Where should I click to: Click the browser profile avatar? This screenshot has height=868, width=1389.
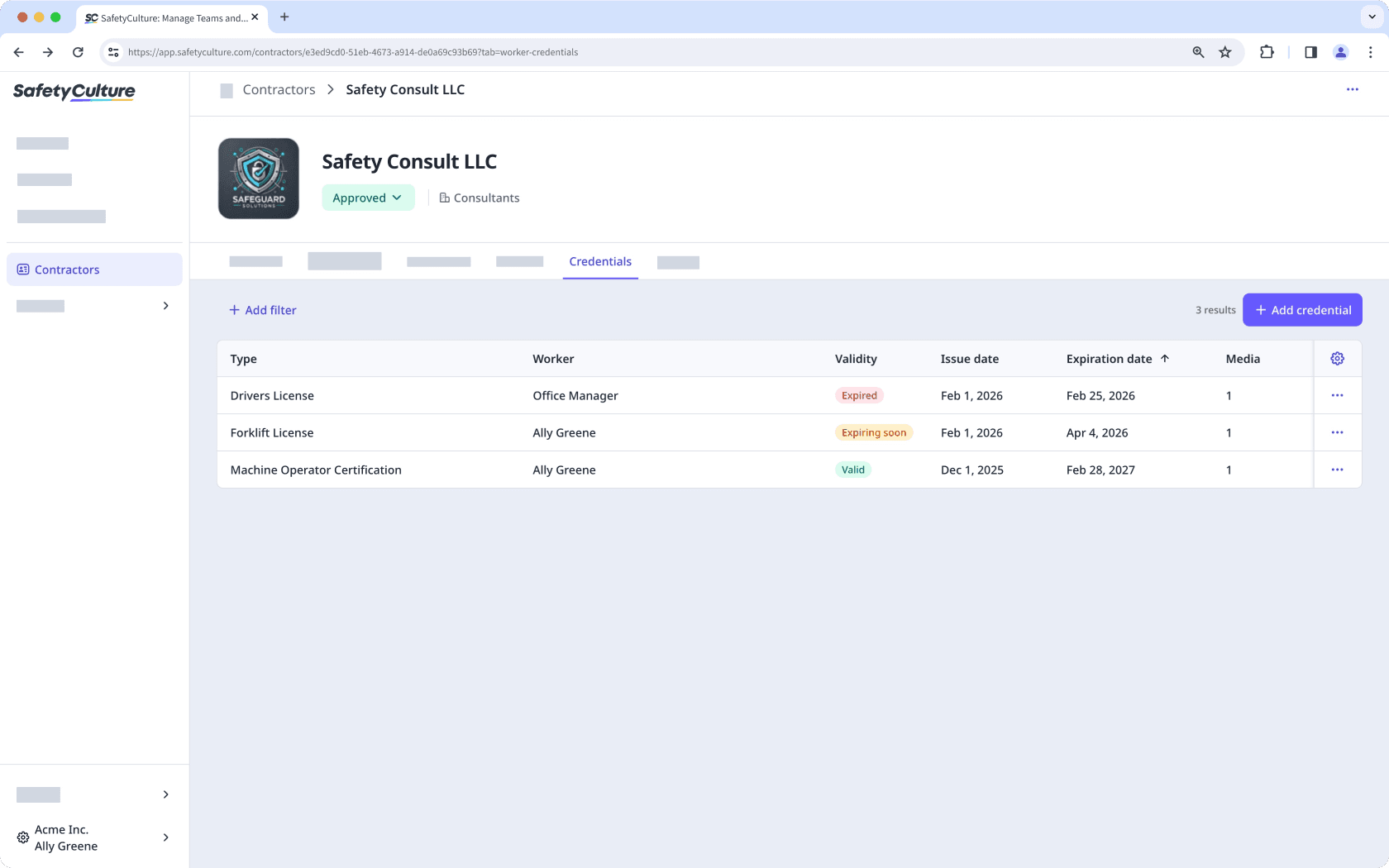pyautogui.click(x=1340, y=51)
